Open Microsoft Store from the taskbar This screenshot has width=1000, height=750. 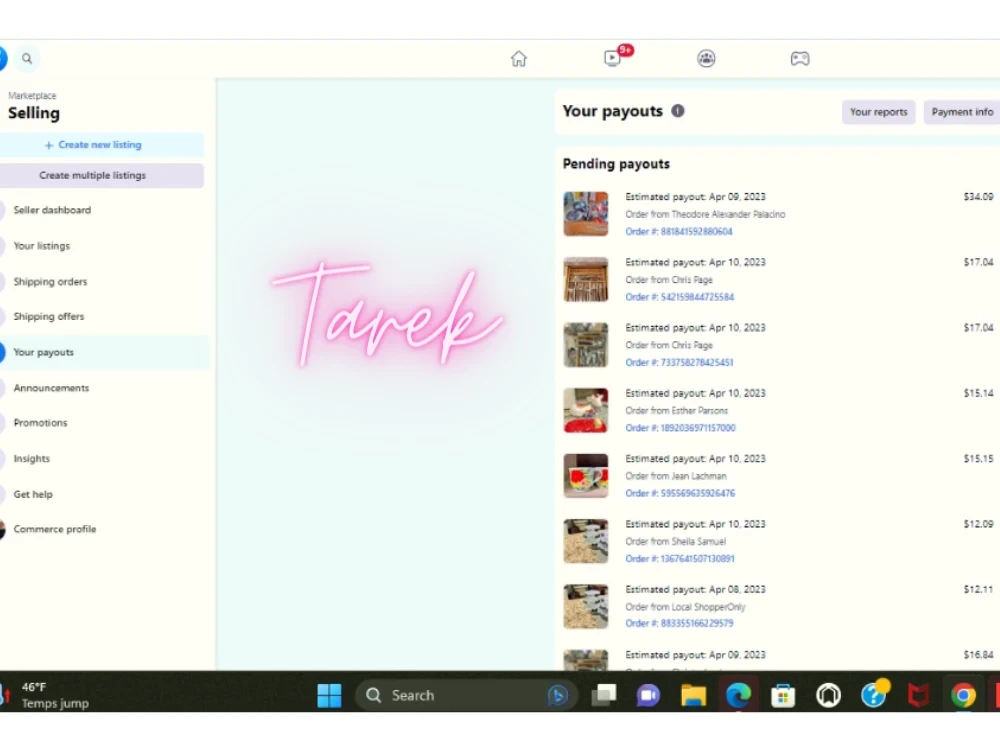point(783,695)
